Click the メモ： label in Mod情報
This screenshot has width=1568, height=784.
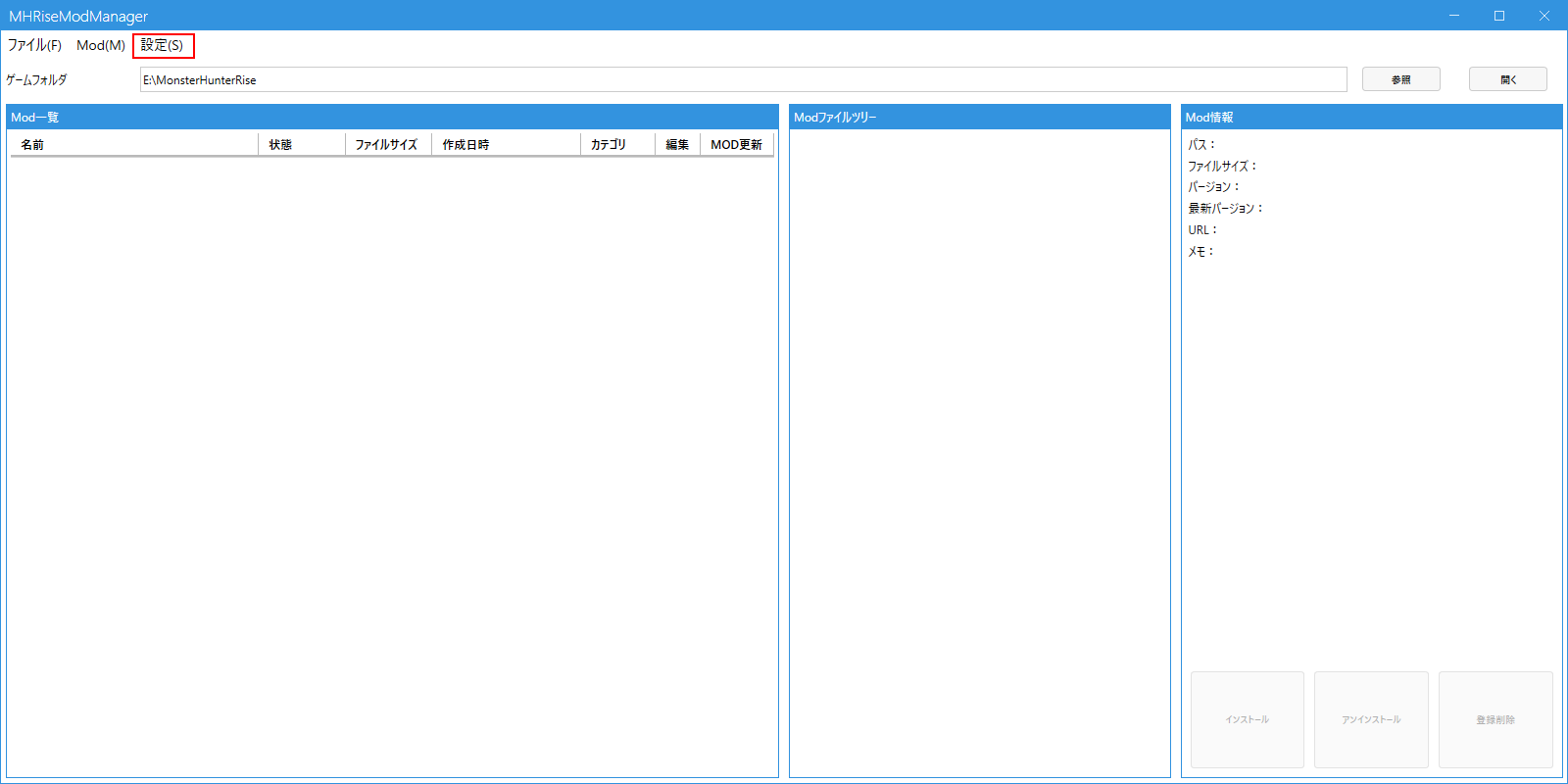pos(1200,251)
